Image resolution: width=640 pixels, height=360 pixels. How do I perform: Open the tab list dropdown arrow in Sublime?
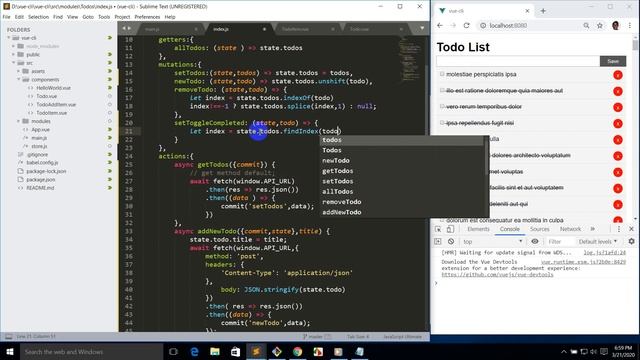(422, 28)
